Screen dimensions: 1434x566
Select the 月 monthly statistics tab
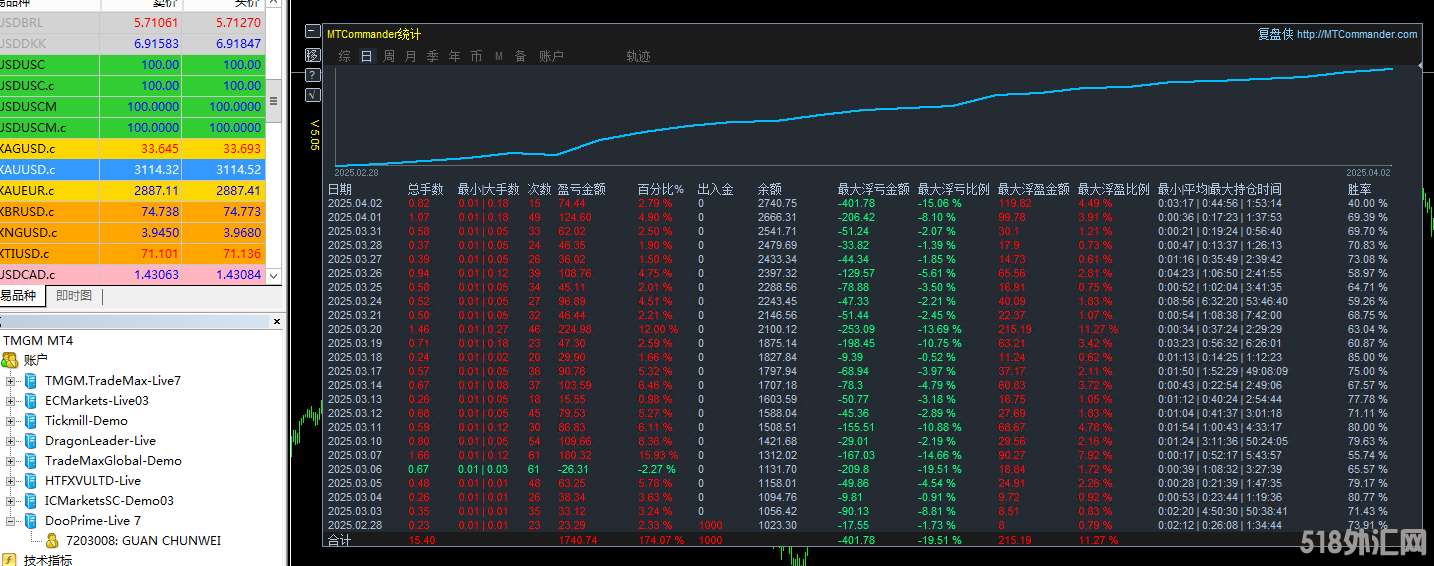pyautogui.click(x=411, y=57)
